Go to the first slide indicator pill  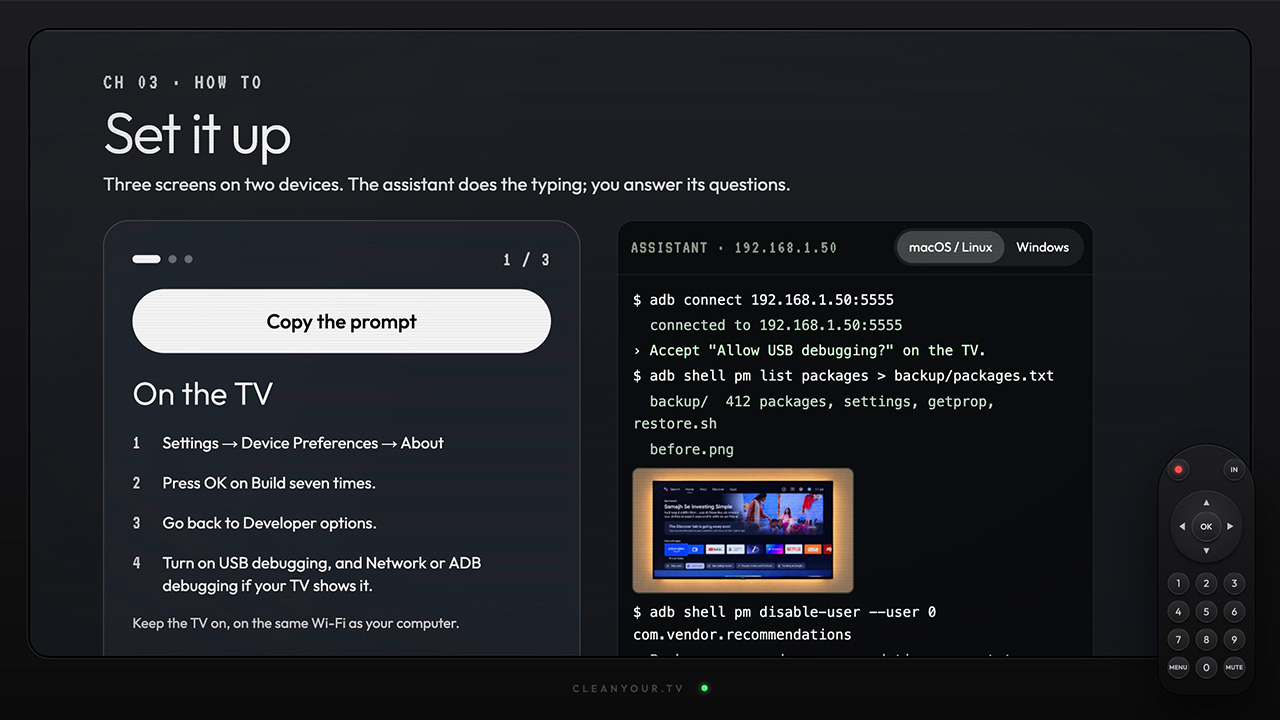146,259
